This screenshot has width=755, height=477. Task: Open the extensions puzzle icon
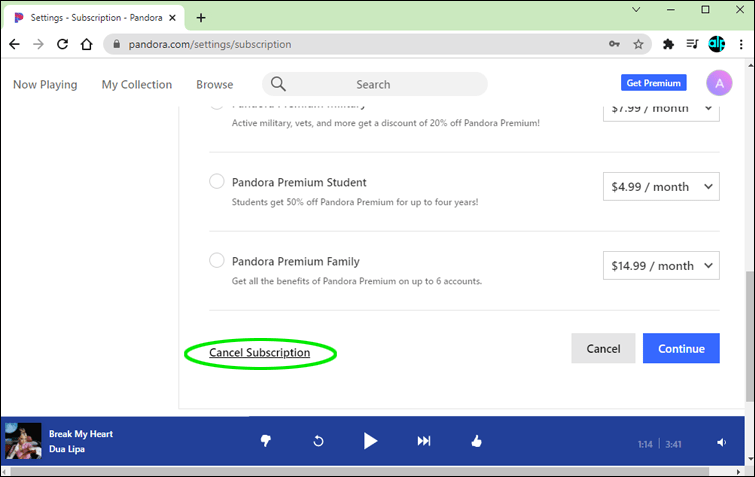click(668, 44)
